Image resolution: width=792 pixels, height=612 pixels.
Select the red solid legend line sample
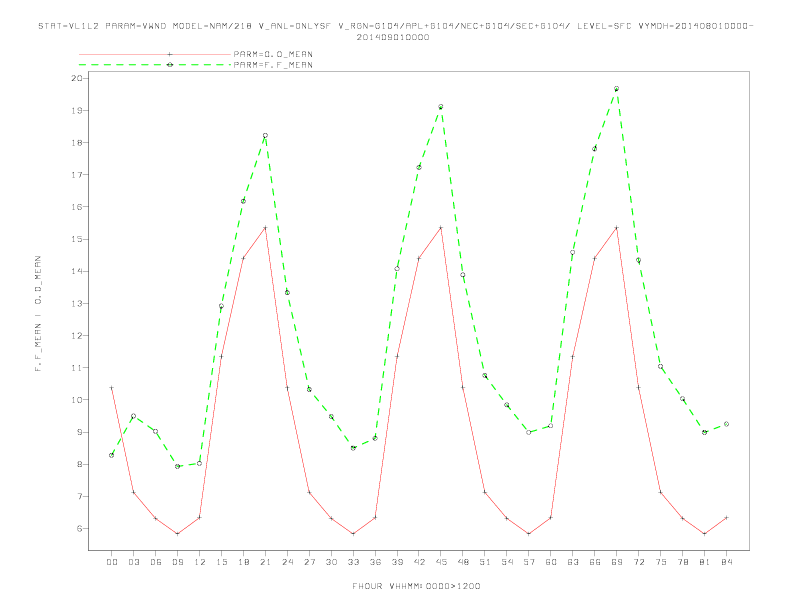(155, 54)
